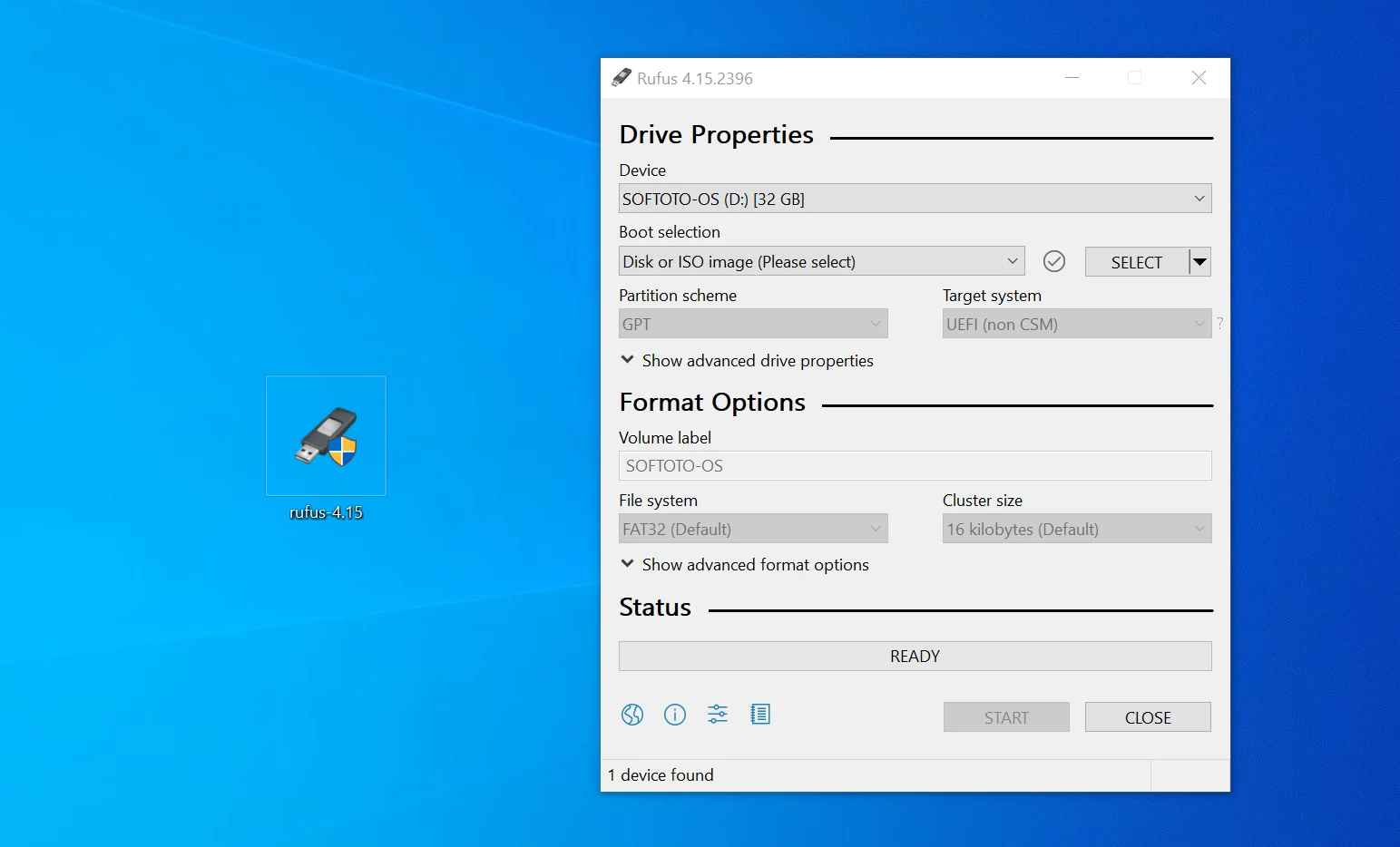Open the Device dropdown SOFTOTO-OS (D:)
The width and height of the screenshot is (1400, 847).
pyautogui.click(x=915, y=199)
